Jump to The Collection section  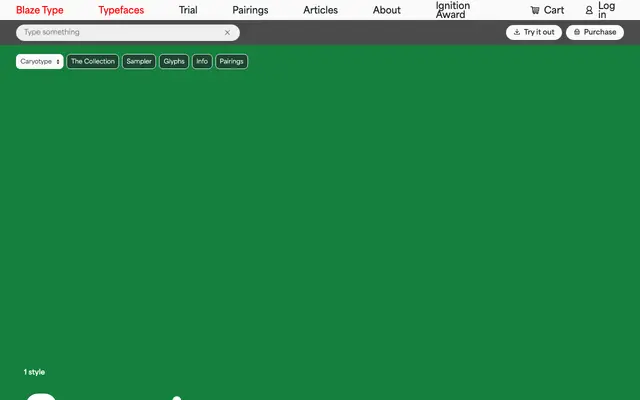tap(93, 62)
